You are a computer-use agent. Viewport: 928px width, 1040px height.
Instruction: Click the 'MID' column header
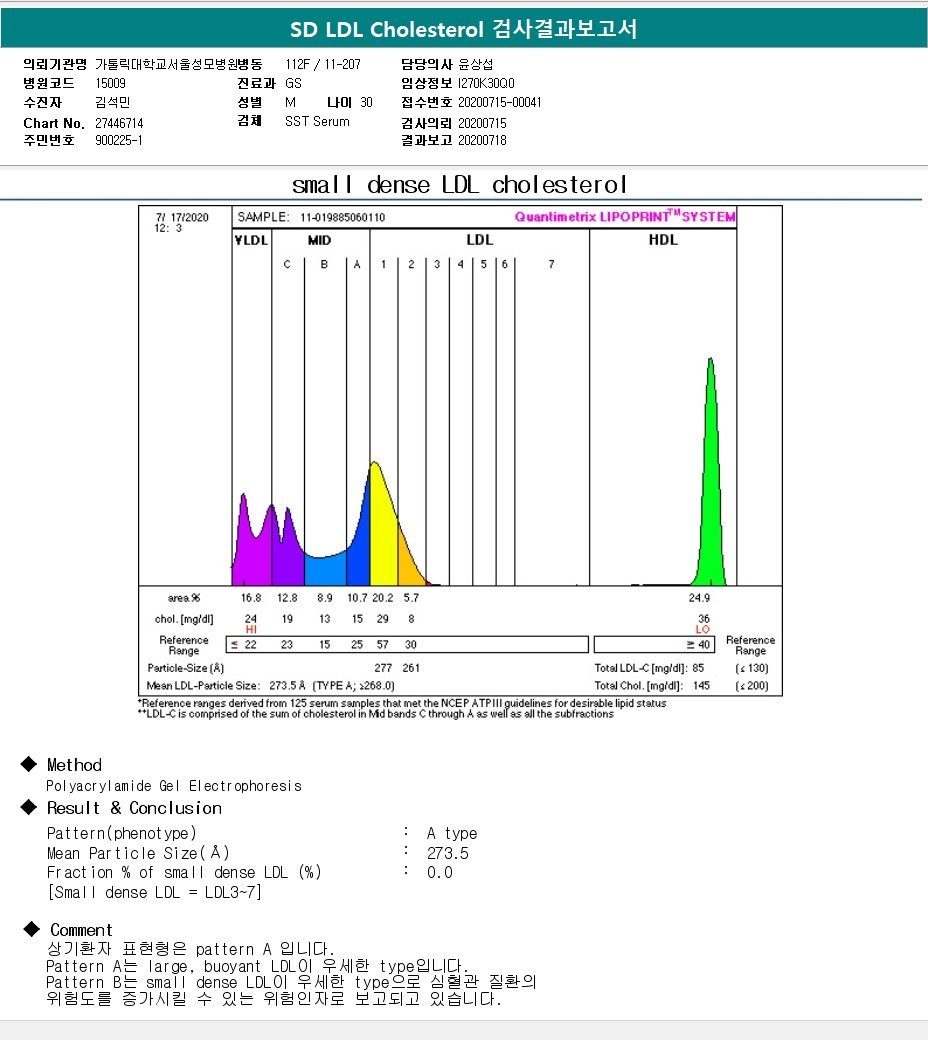pos(319,239)
